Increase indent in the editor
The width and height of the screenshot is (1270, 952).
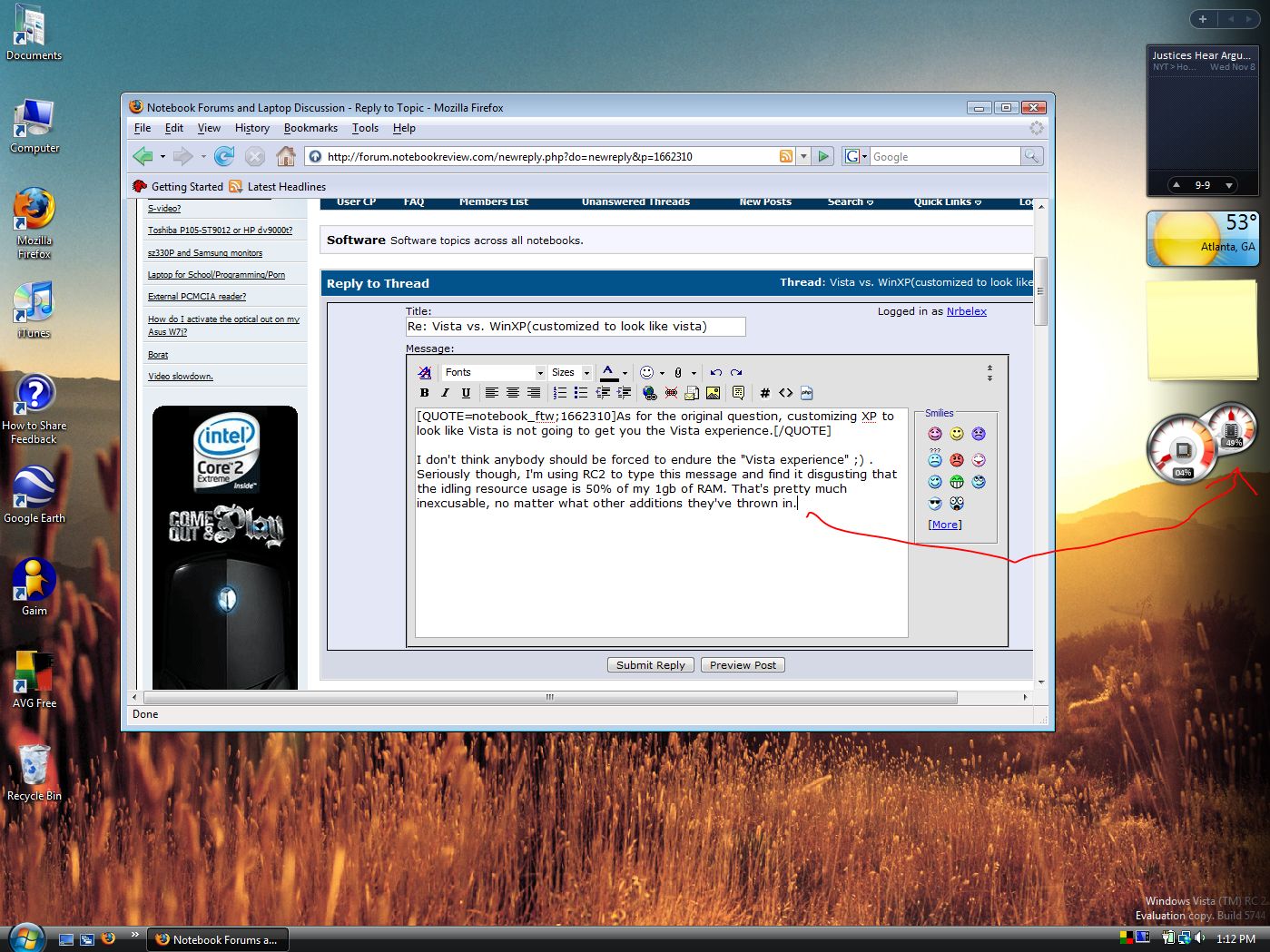coord(624,393)
